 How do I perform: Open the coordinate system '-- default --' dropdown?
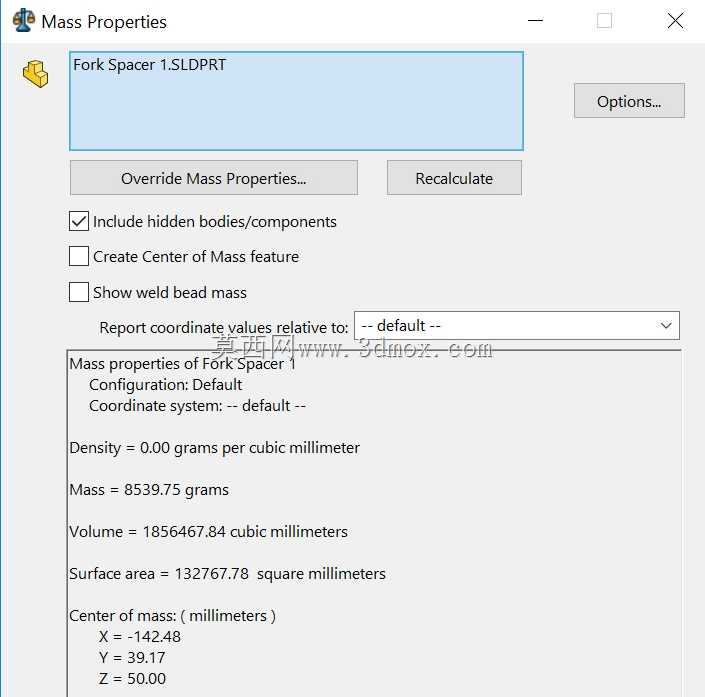(517, 326)
